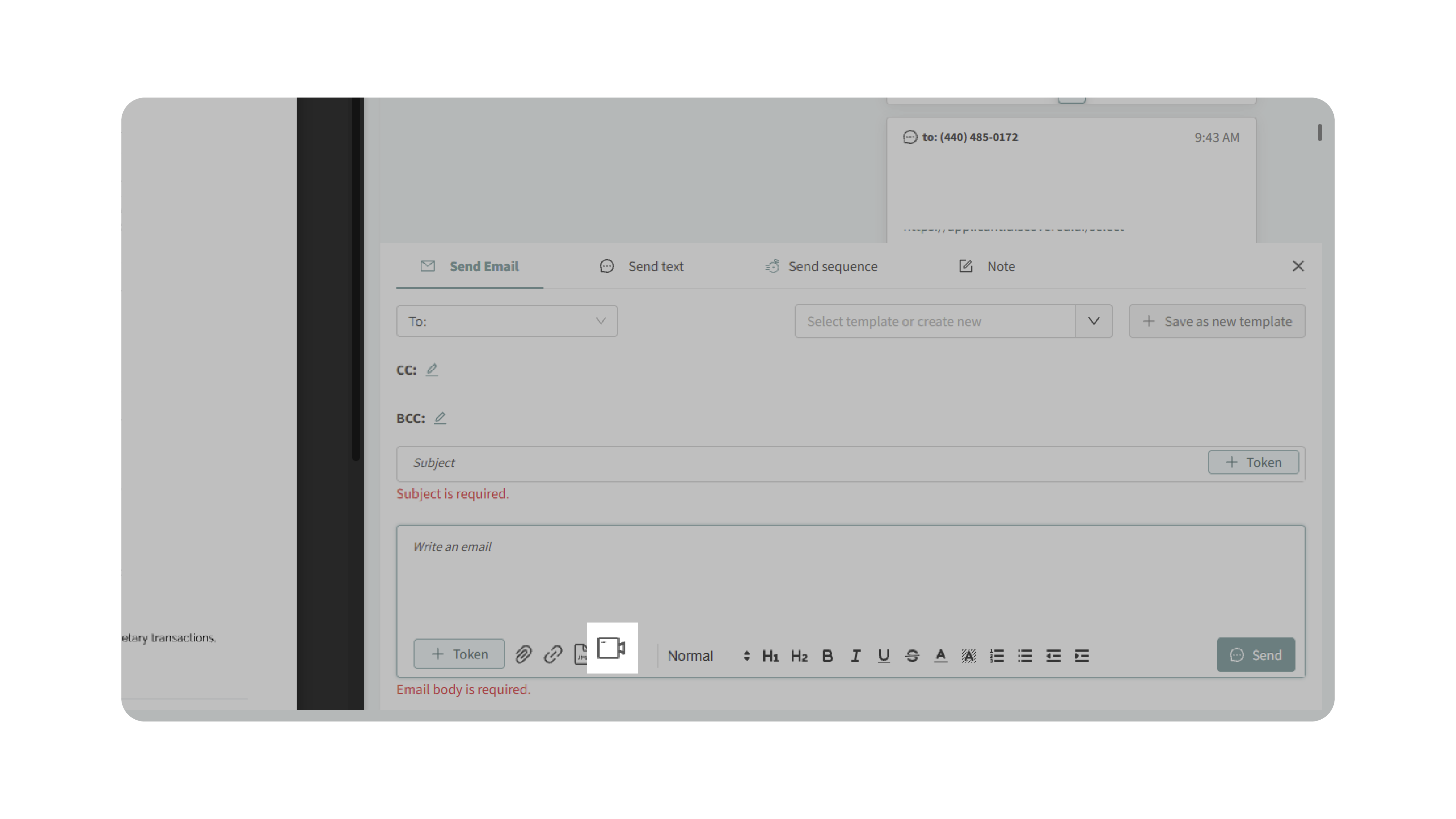Switch to the Send text tab
Viewport: 1456px width, 819px height.
pyautogui.click(x=641, y=266)
